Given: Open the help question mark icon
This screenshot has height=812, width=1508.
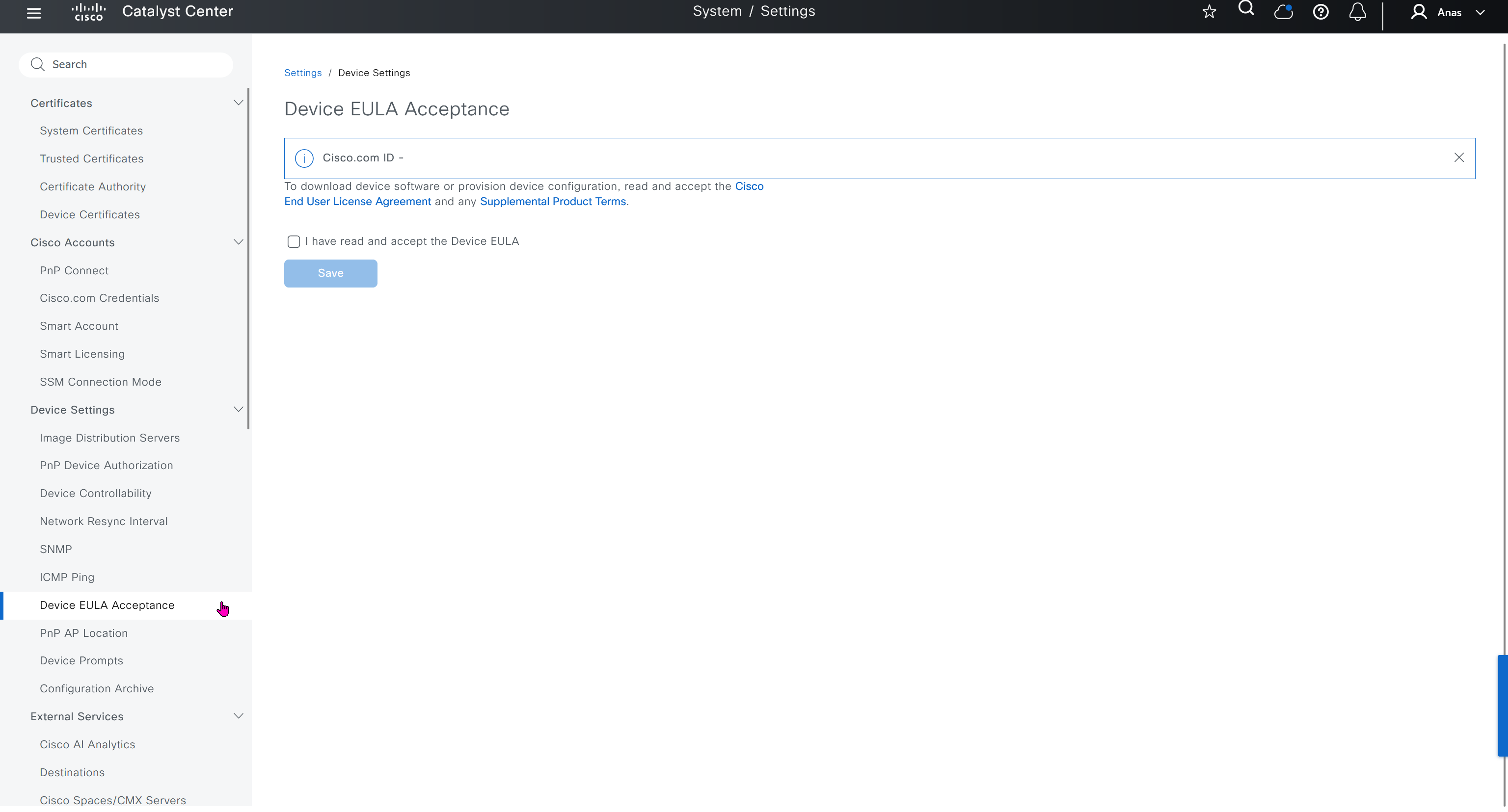Looking at the screenshot, I should coord(1320,12).
